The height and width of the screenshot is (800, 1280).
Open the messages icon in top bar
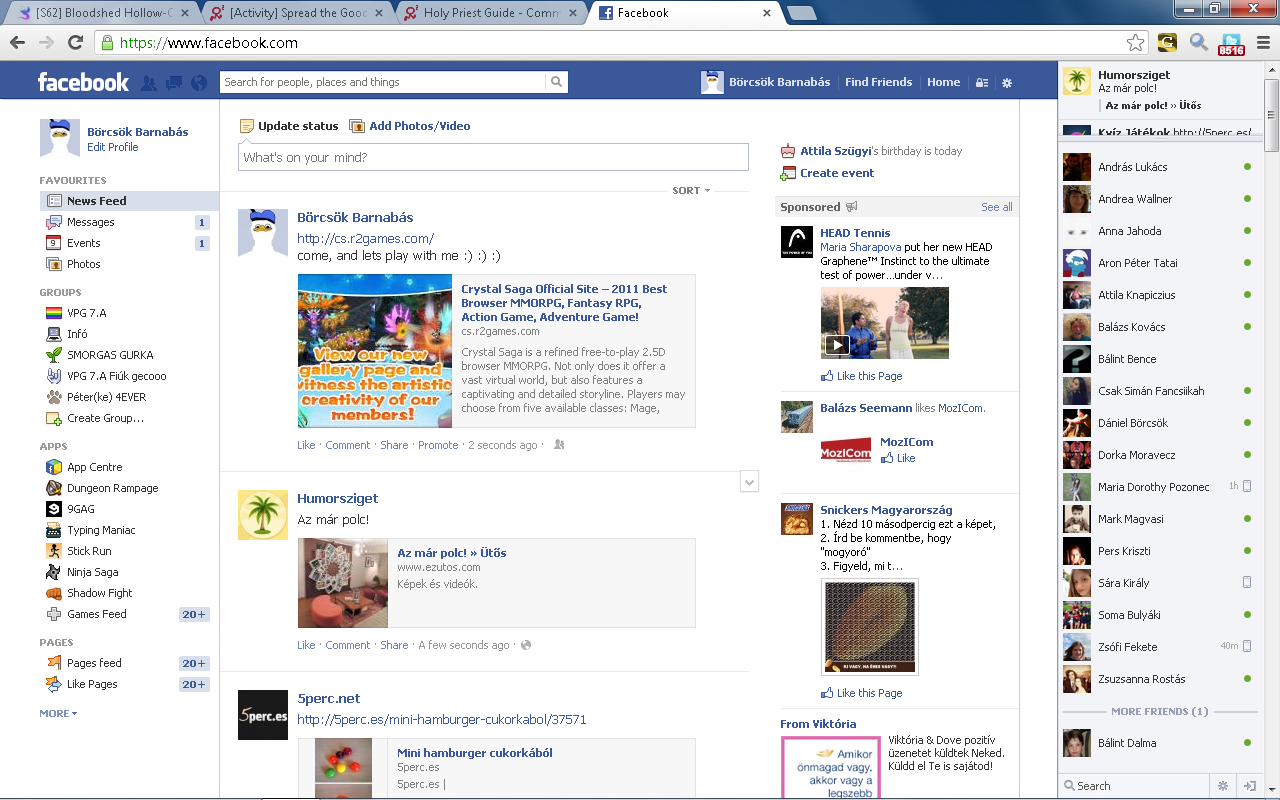click(174, 83)
